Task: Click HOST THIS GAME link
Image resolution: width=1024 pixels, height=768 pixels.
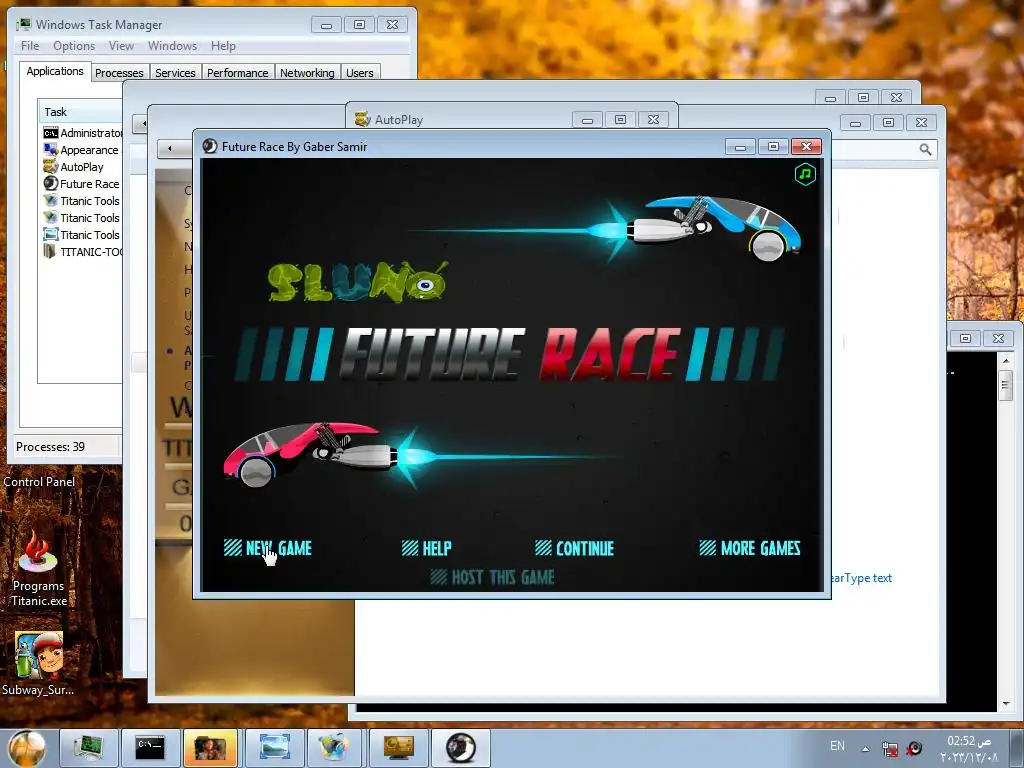Action: coord(492,577)
